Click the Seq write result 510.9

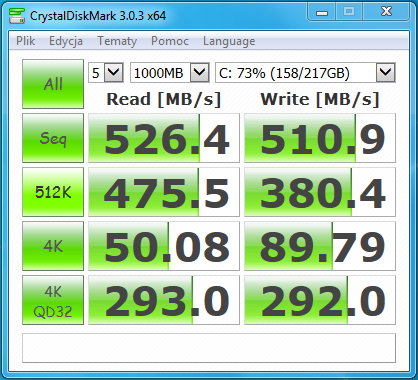[x=320, y=138]
